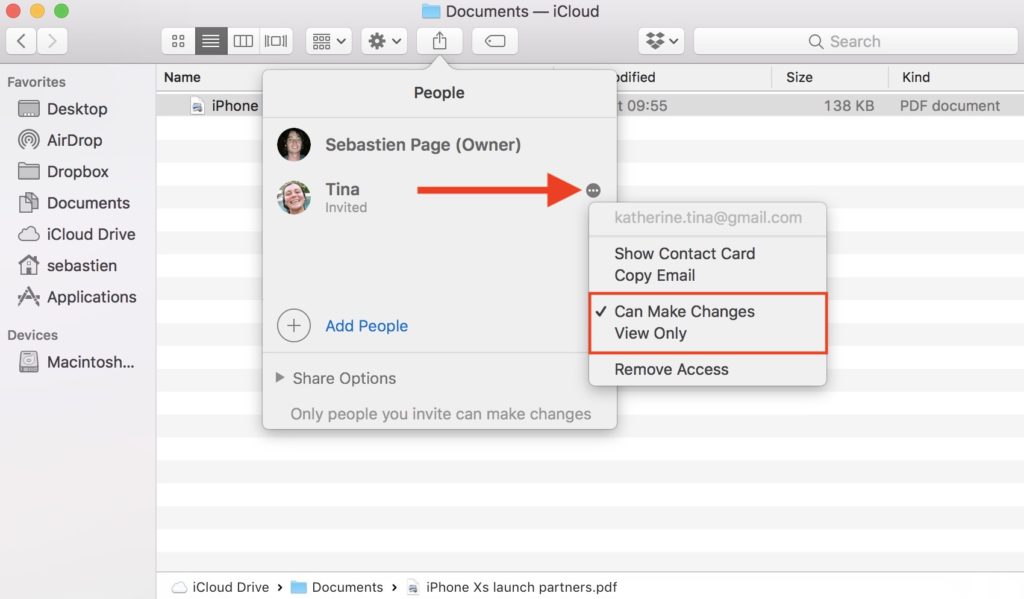
Task: Click the yellow minimize button
Action: (37, 10)
